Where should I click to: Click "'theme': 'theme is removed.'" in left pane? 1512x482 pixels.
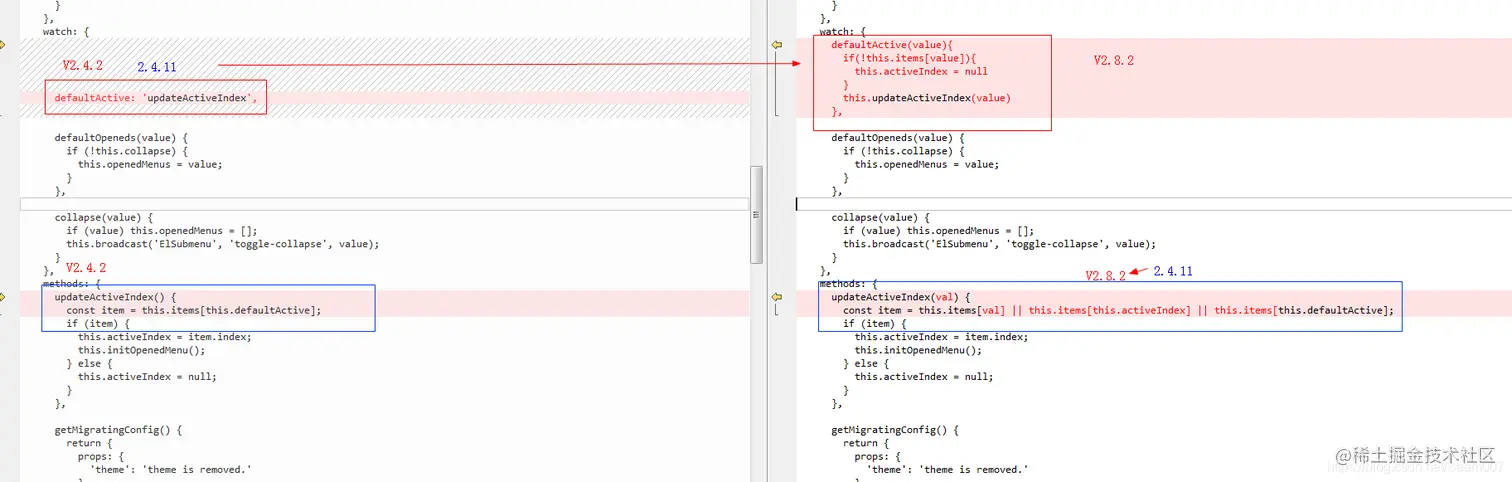171,469
